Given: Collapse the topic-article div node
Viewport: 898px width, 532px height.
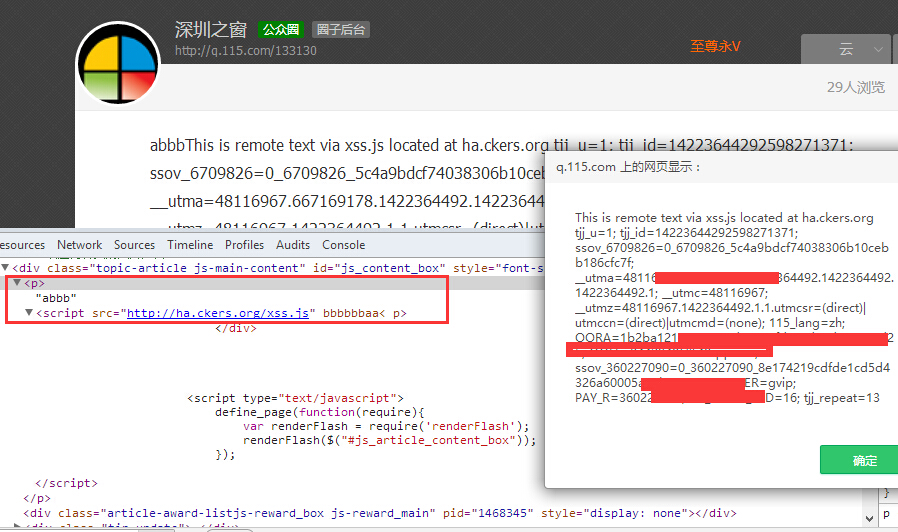Looking at the screenshot, I should click(5, 267).
